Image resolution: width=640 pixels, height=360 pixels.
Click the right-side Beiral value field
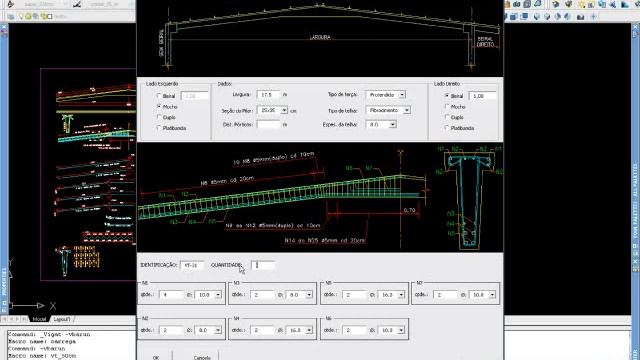482,96
